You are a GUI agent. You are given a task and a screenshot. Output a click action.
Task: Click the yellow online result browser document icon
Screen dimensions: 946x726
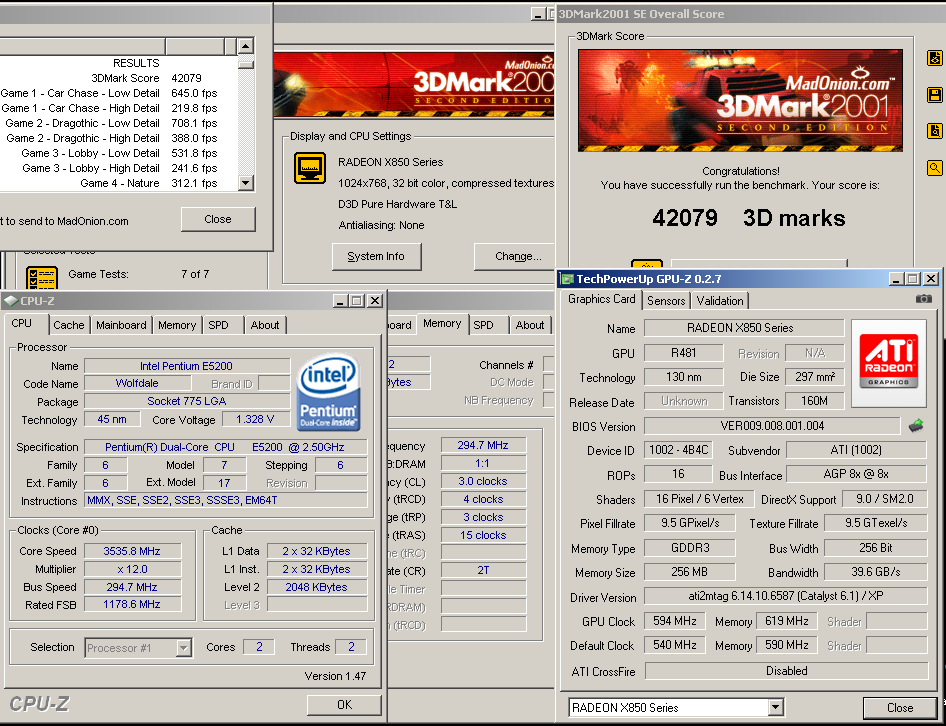935,59
